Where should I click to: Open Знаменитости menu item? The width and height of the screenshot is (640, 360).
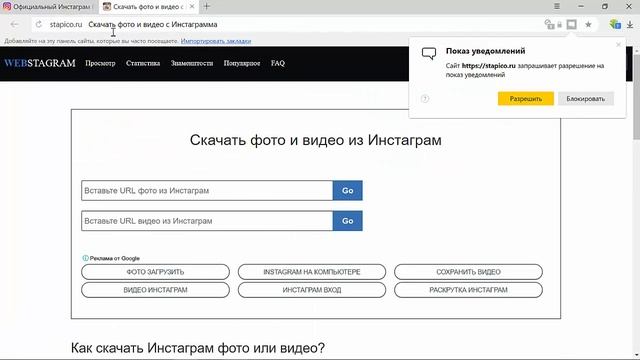point(192,63)
